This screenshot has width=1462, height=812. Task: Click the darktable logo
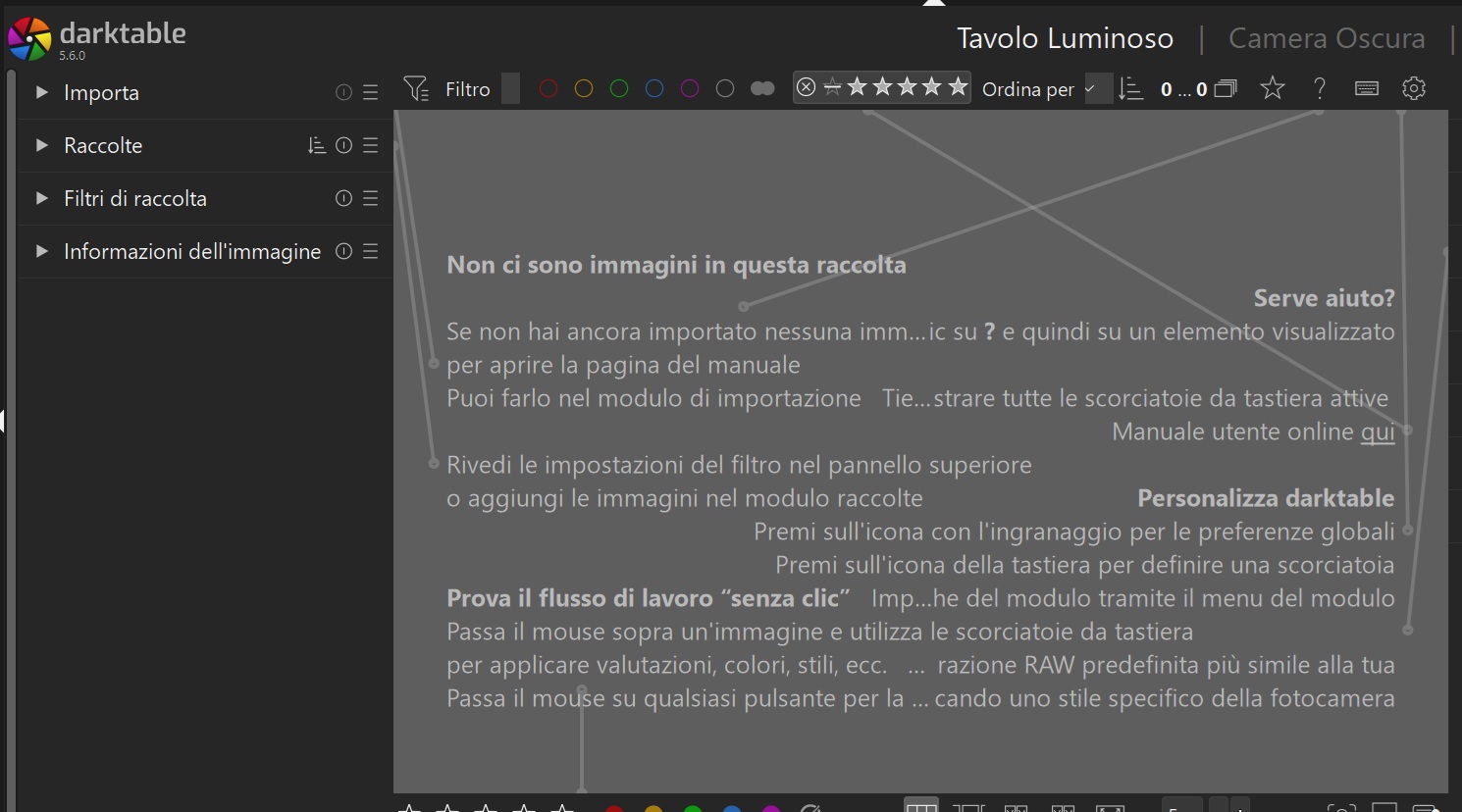pos(29,38)
